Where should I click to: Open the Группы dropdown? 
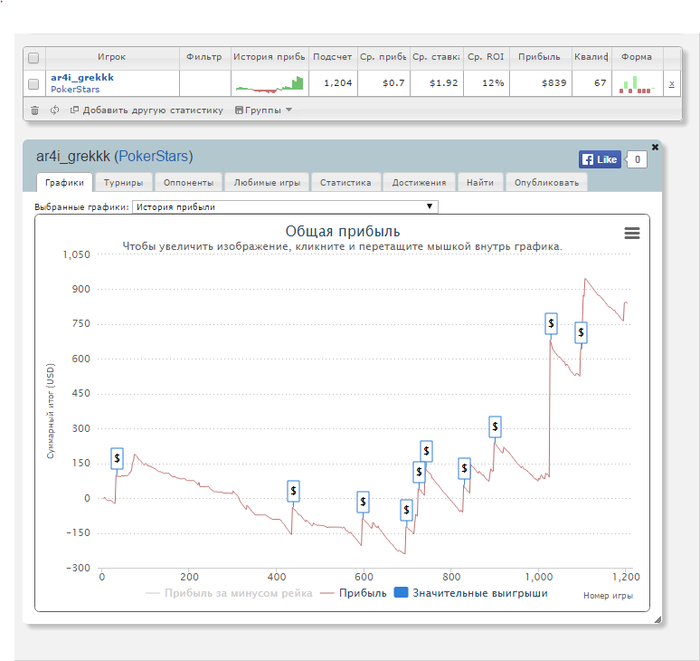tap(263, 110)
